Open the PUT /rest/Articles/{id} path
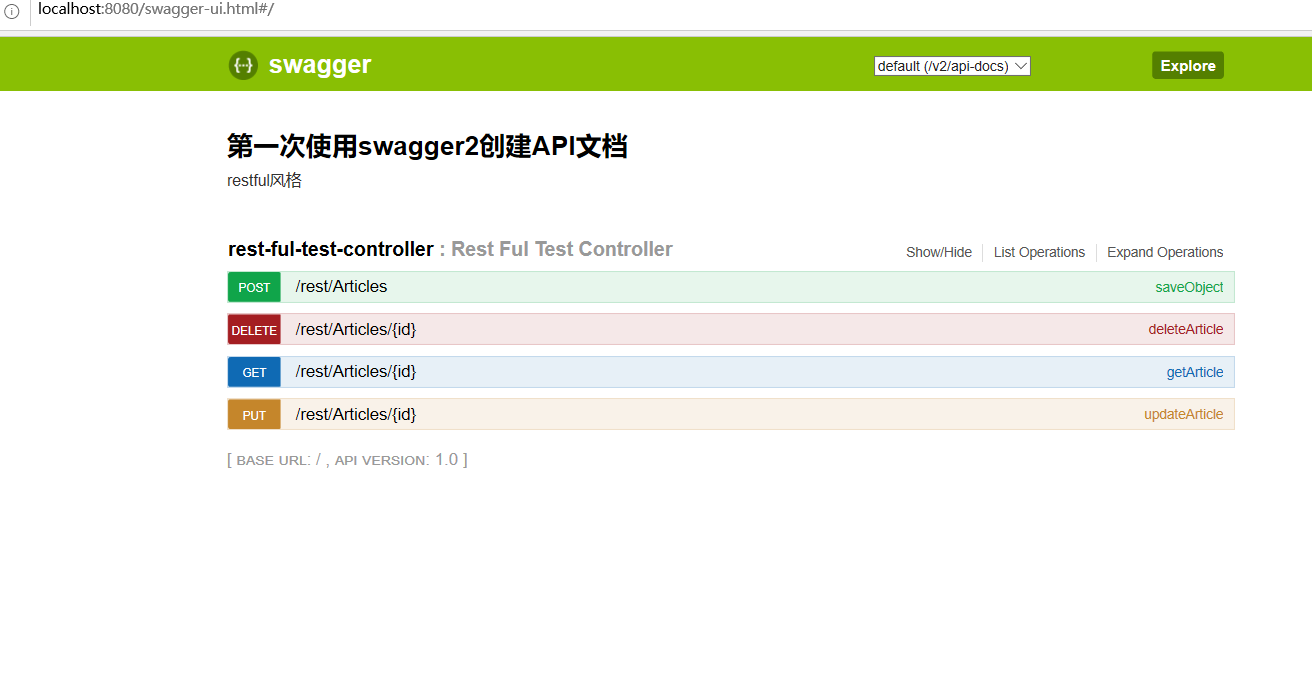The image size is (1312, 694). [x=356, y=414]
